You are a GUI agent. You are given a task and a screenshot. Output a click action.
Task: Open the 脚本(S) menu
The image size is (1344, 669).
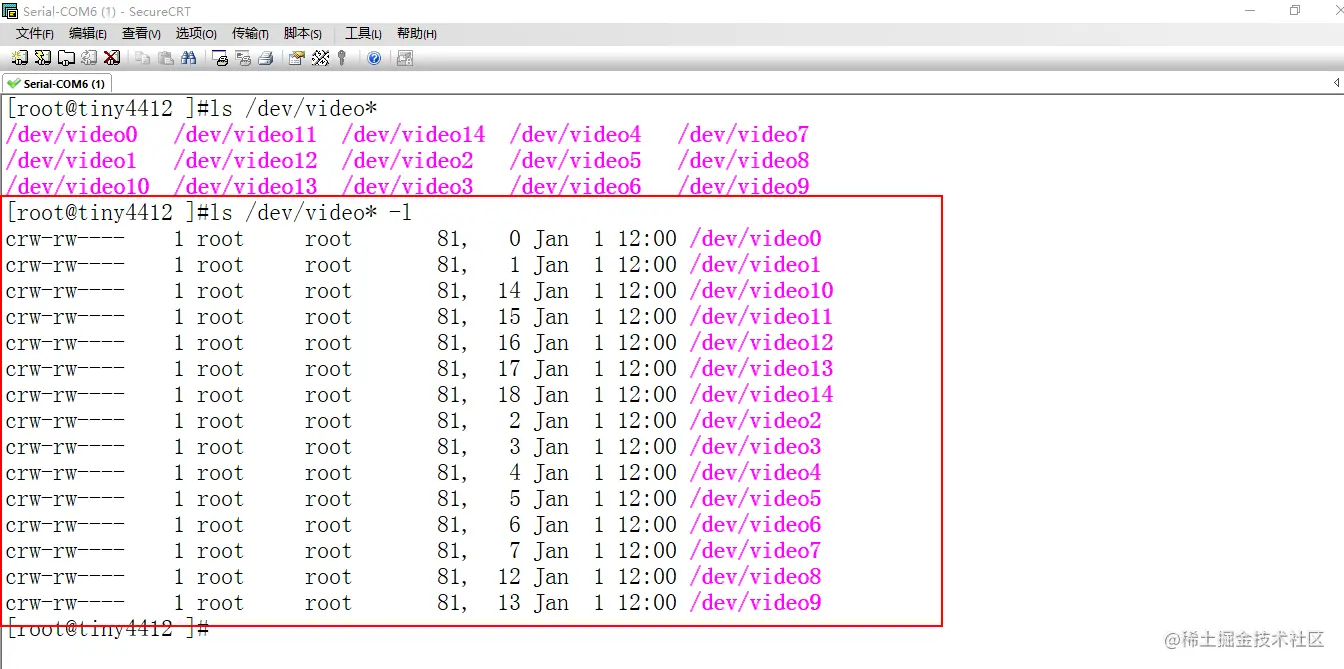click(303, 34)
